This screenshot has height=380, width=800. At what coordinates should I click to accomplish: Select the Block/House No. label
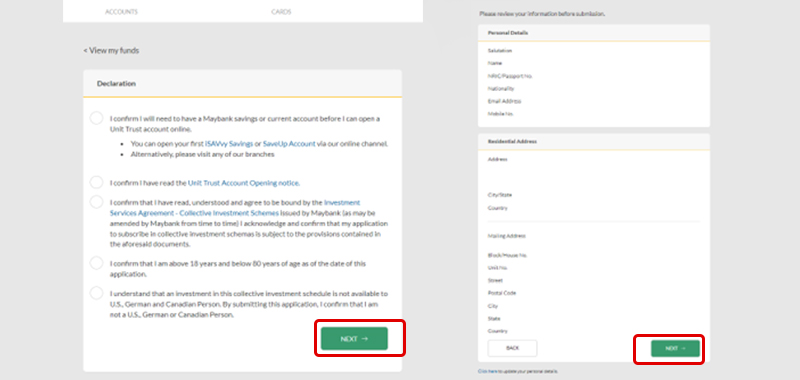507,255
